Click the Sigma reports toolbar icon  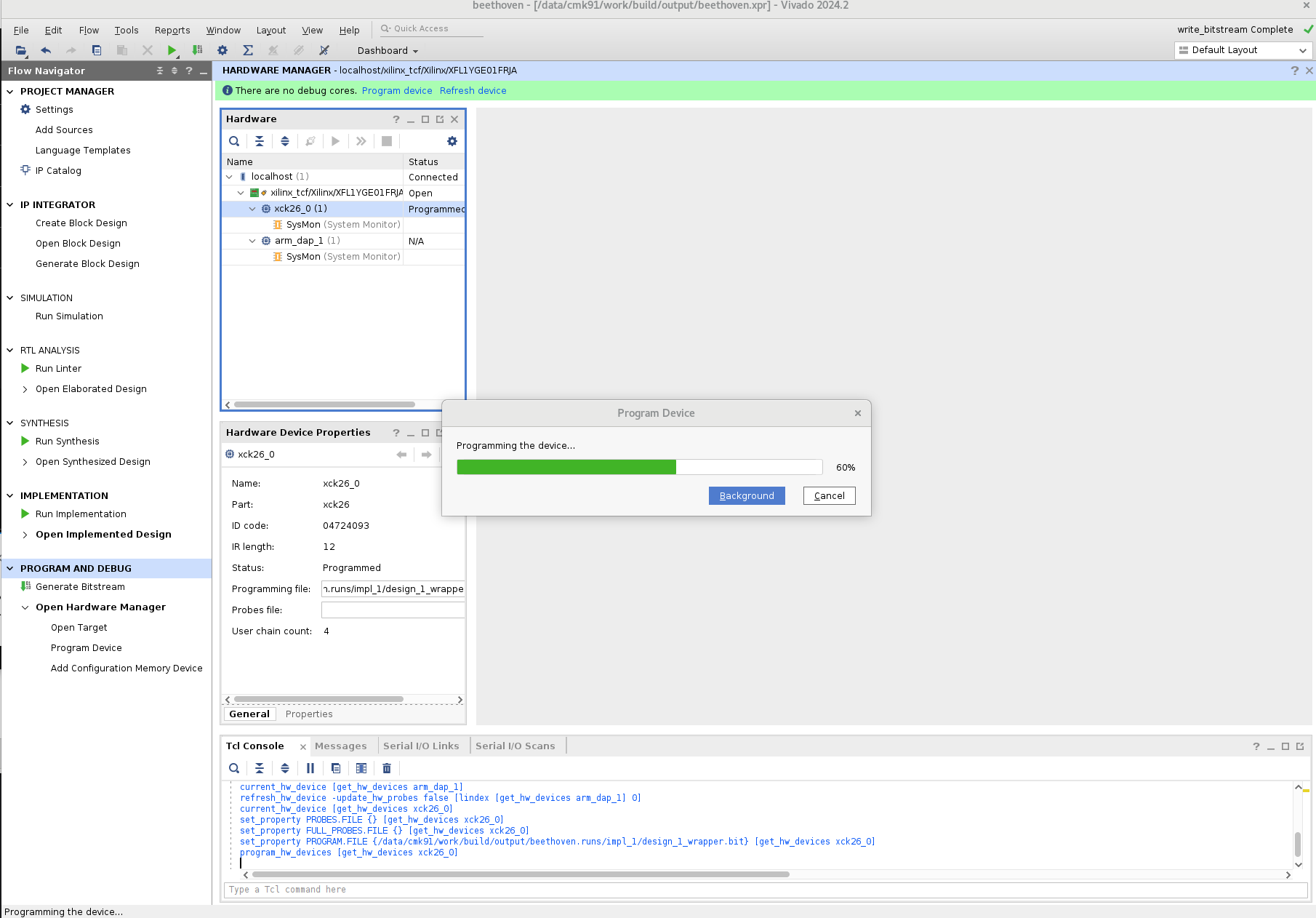pos(248,50)
